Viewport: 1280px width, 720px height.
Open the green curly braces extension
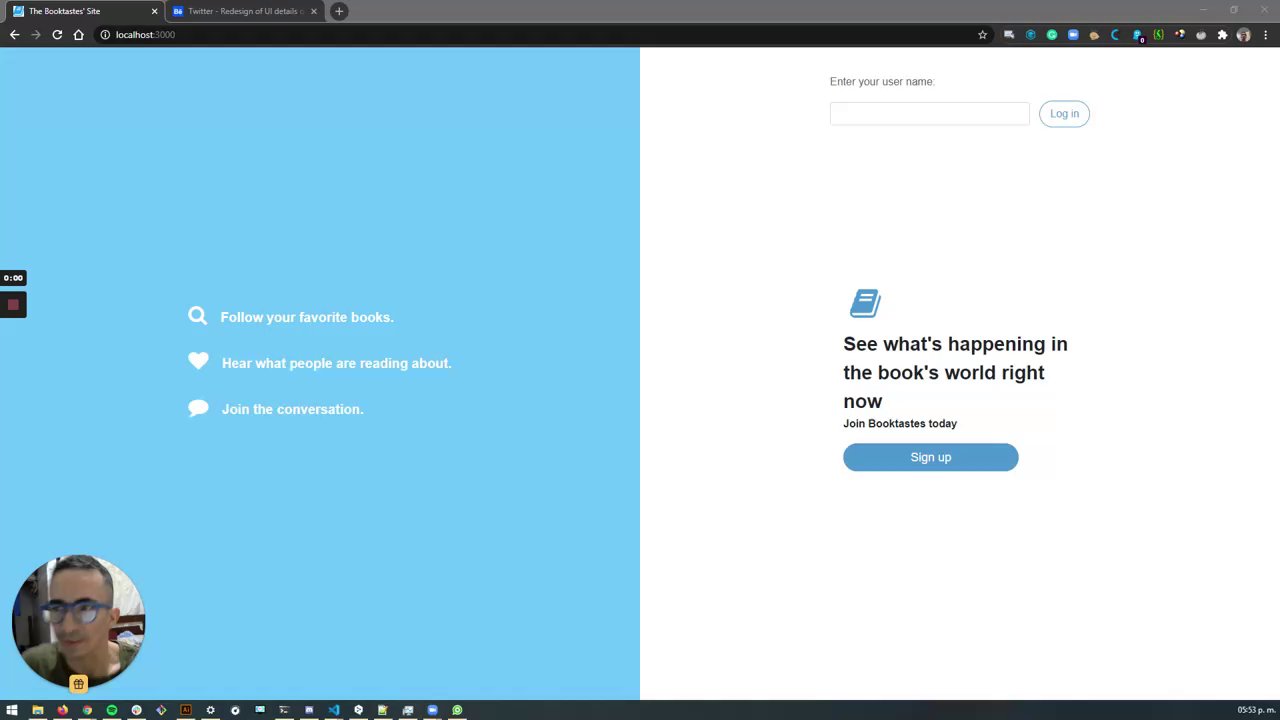tap(1158, 34)
